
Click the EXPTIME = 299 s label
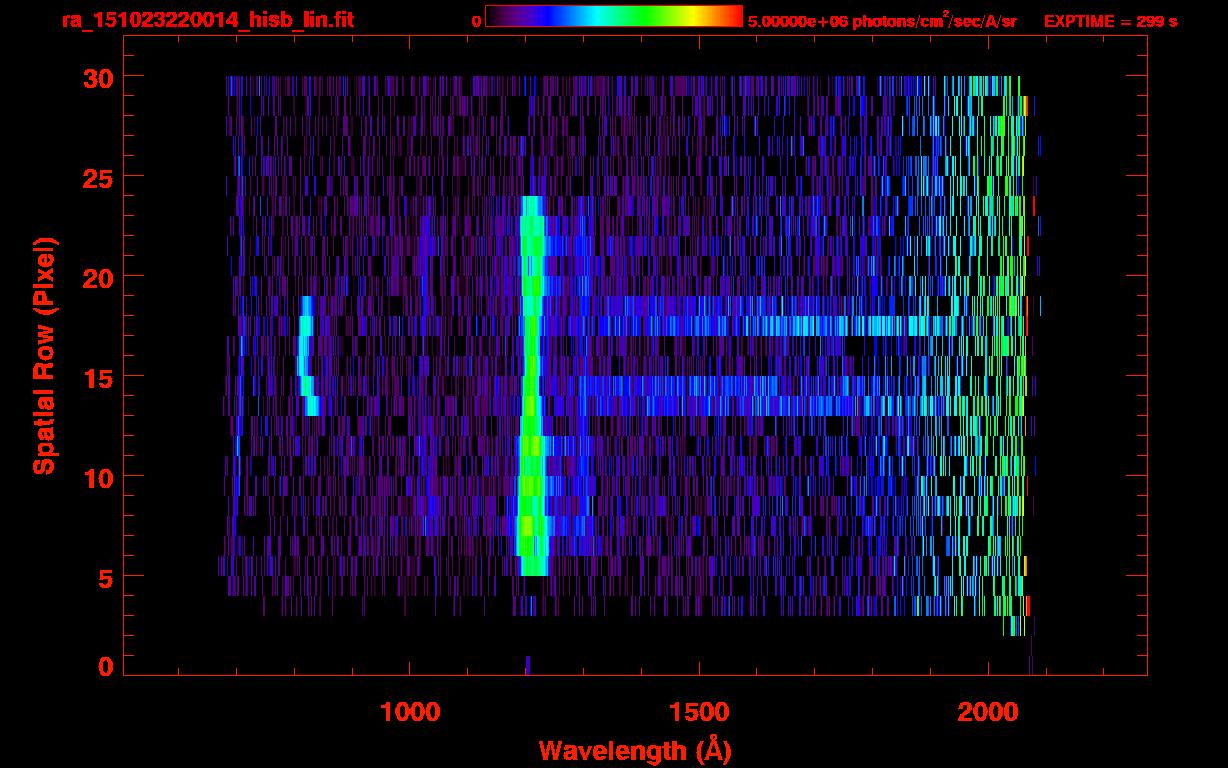(x=1110, y=21)
